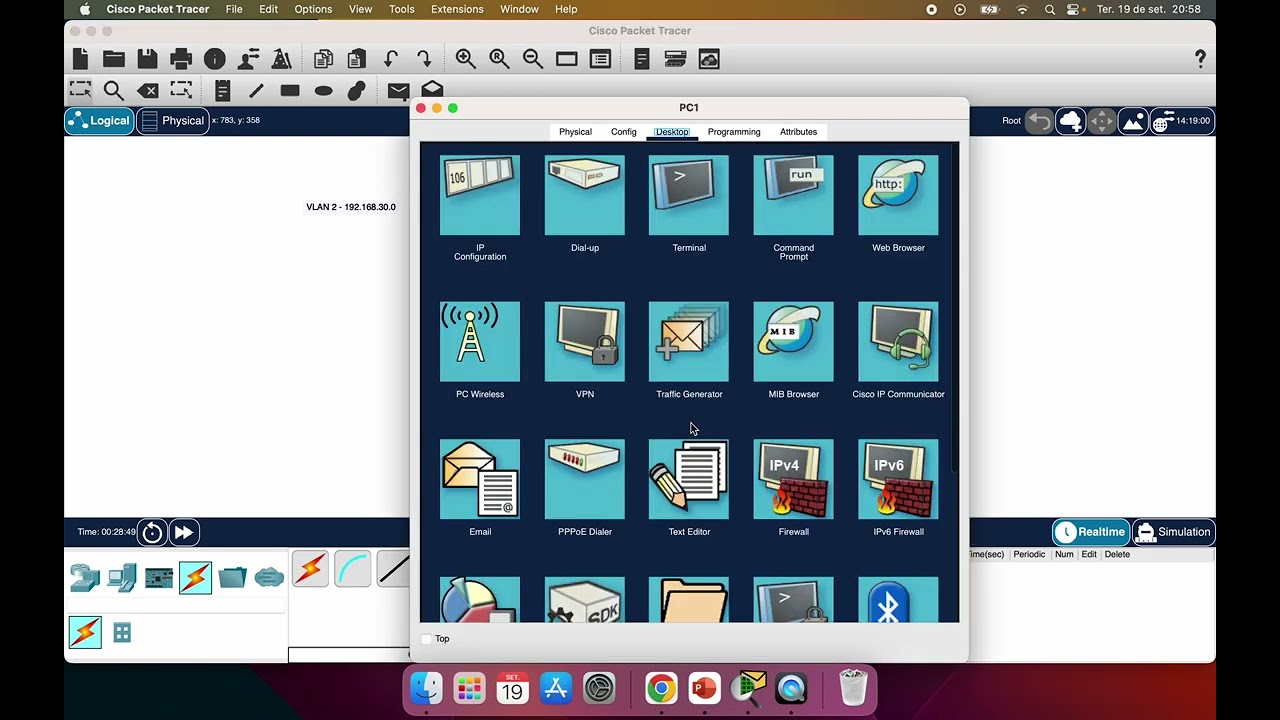Reset zoom with the magnifier R icon

(x=499, y=59)
